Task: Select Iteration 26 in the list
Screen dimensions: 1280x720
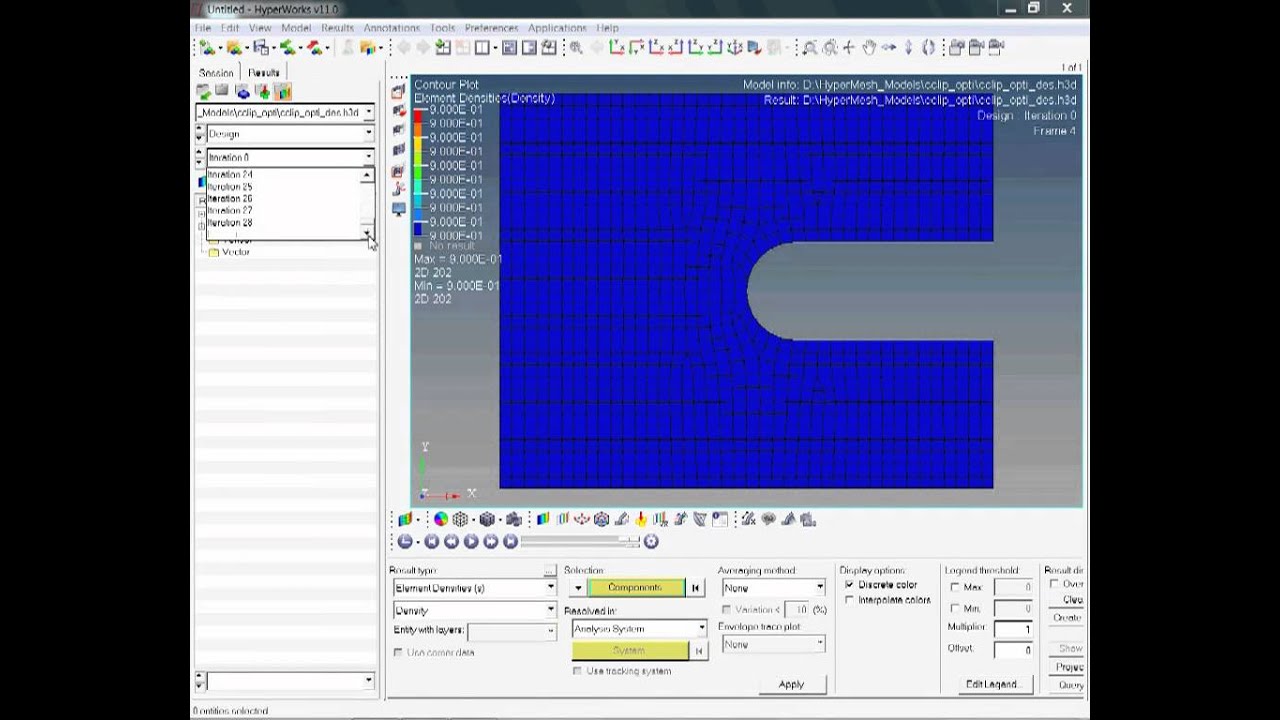Action: (230, 199)
